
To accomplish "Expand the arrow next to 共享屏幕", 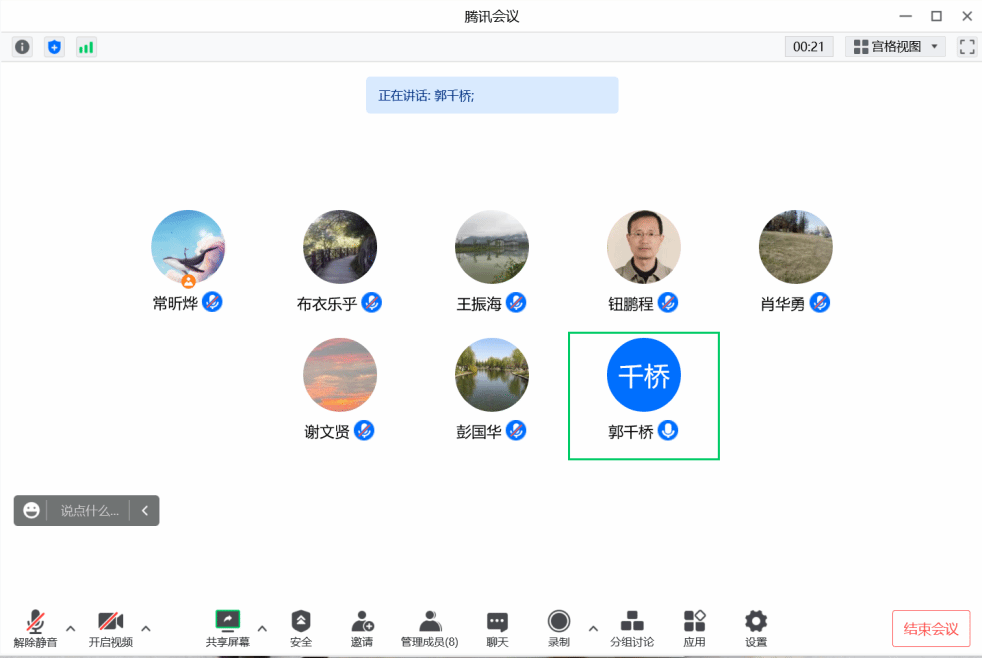I will 262,628.
